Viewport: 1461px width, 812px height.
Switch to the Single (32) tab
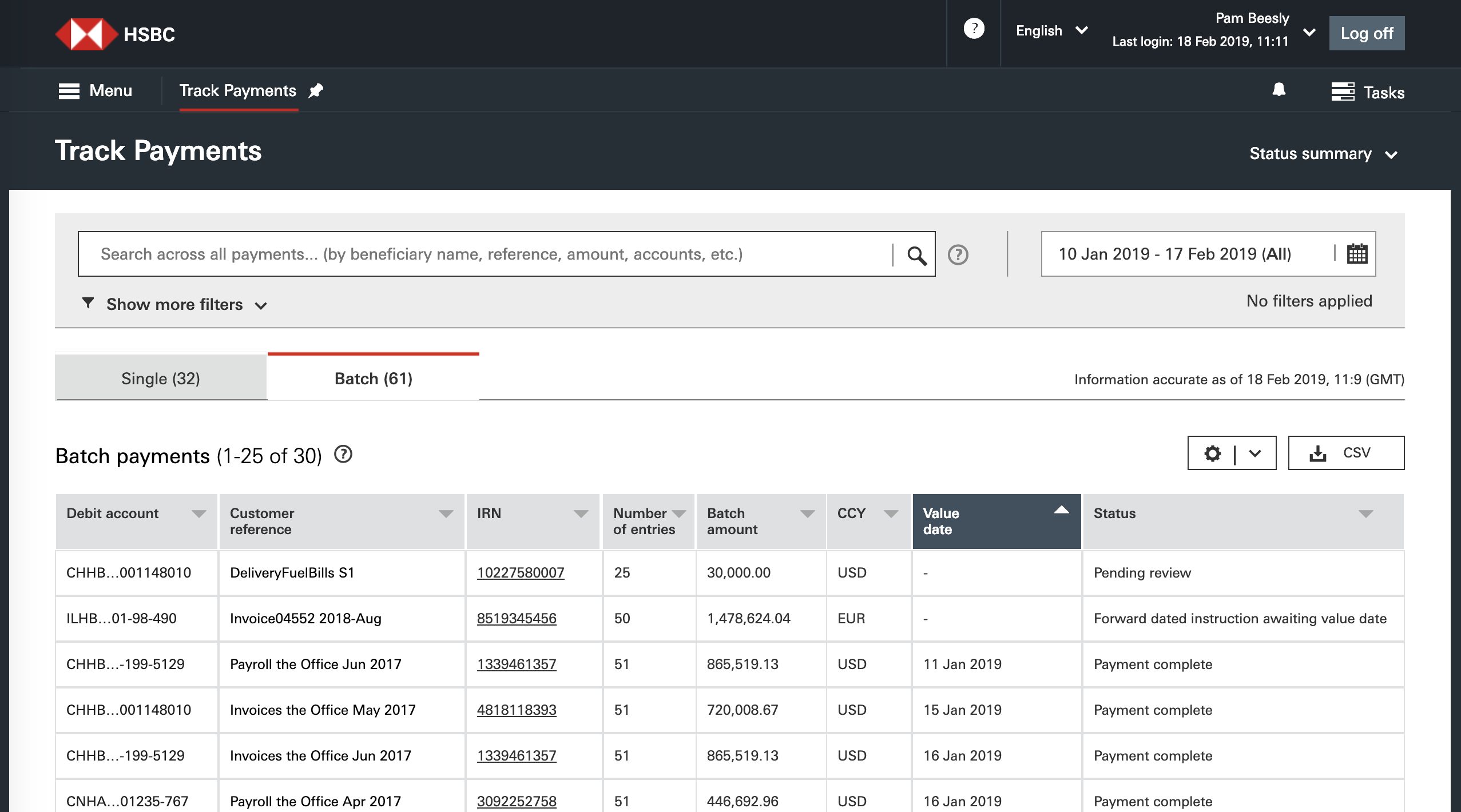pyautogui.click(x=160, y=378)
